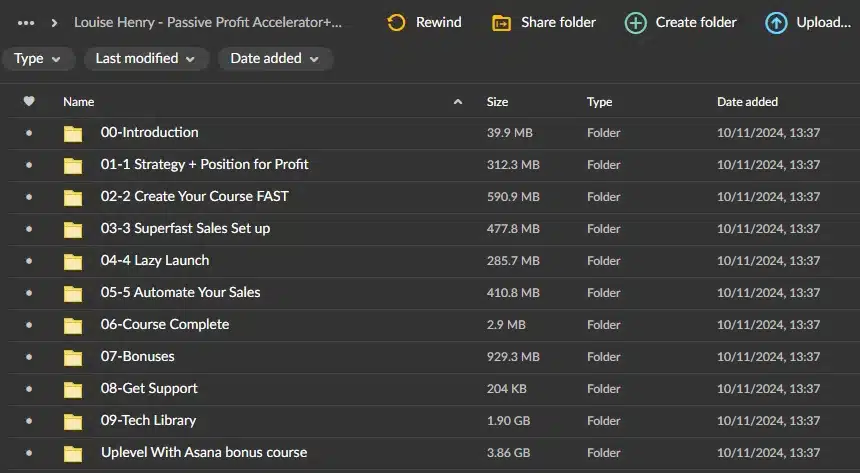
Task: Click the 1.90 GB size value
Action: [508, 421]
